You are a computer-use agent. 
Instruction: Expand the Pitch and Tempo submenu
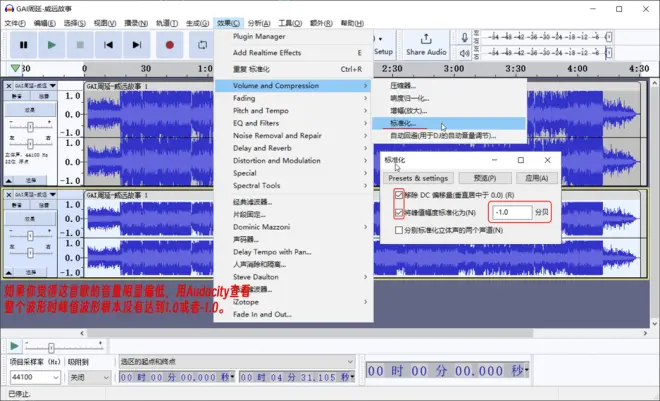293,111
